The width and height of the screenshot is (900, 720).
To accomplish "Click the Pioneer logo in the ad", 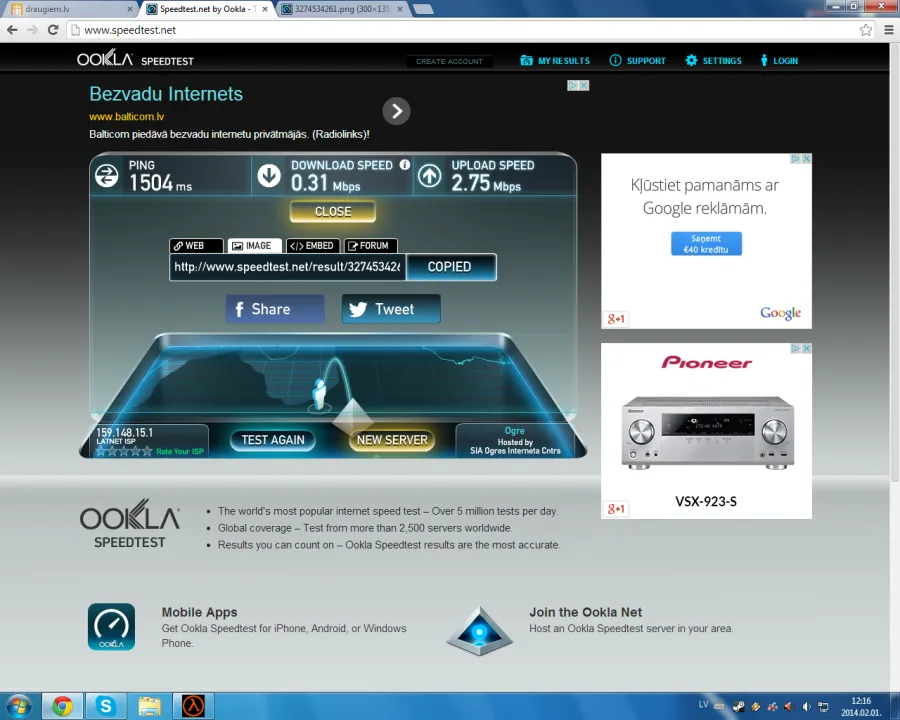I will point(707,362).
